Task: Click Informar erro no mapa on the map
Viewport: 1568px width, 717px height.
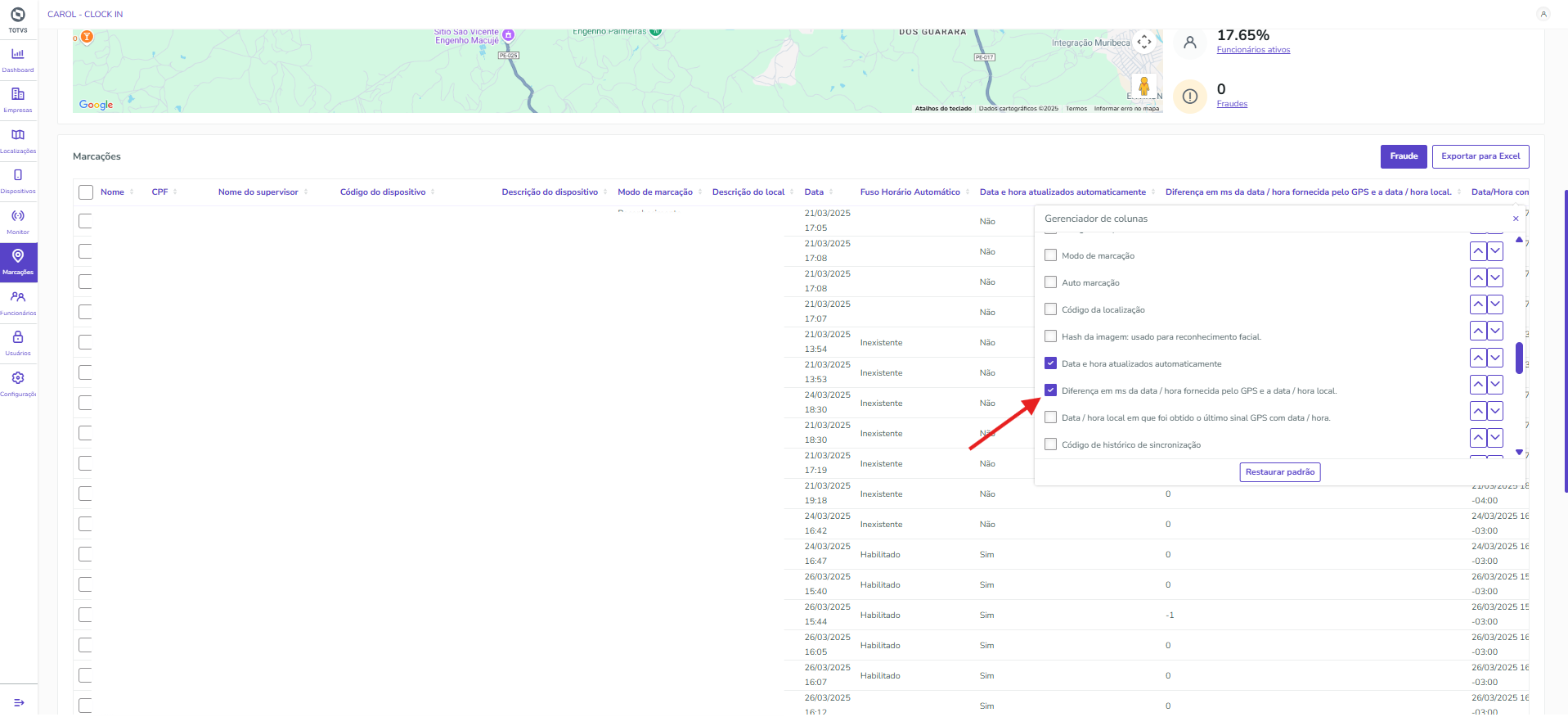Action: [x=1126, y=109]
